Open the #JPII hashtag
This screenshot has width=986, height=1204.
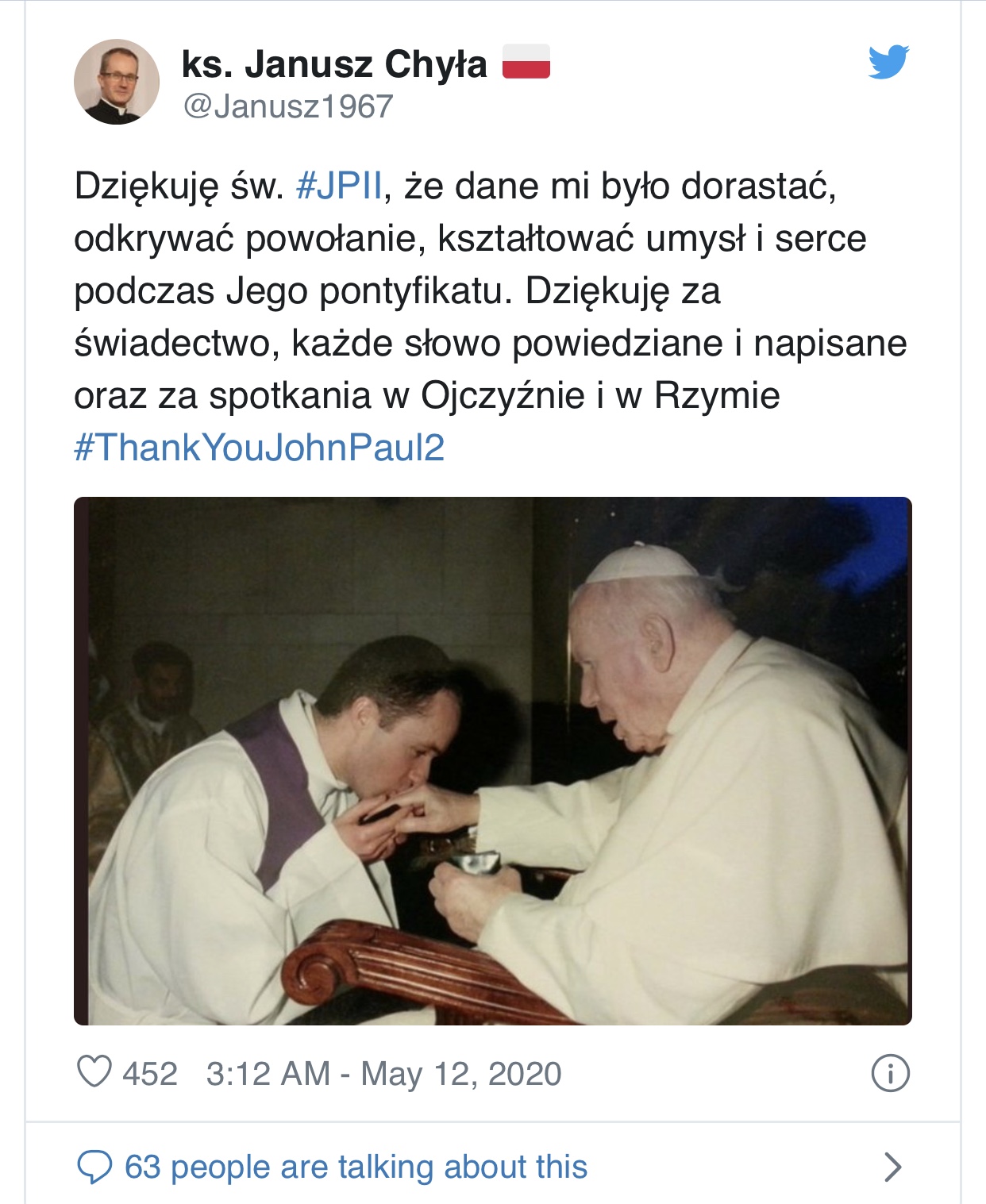click(339, 187)
